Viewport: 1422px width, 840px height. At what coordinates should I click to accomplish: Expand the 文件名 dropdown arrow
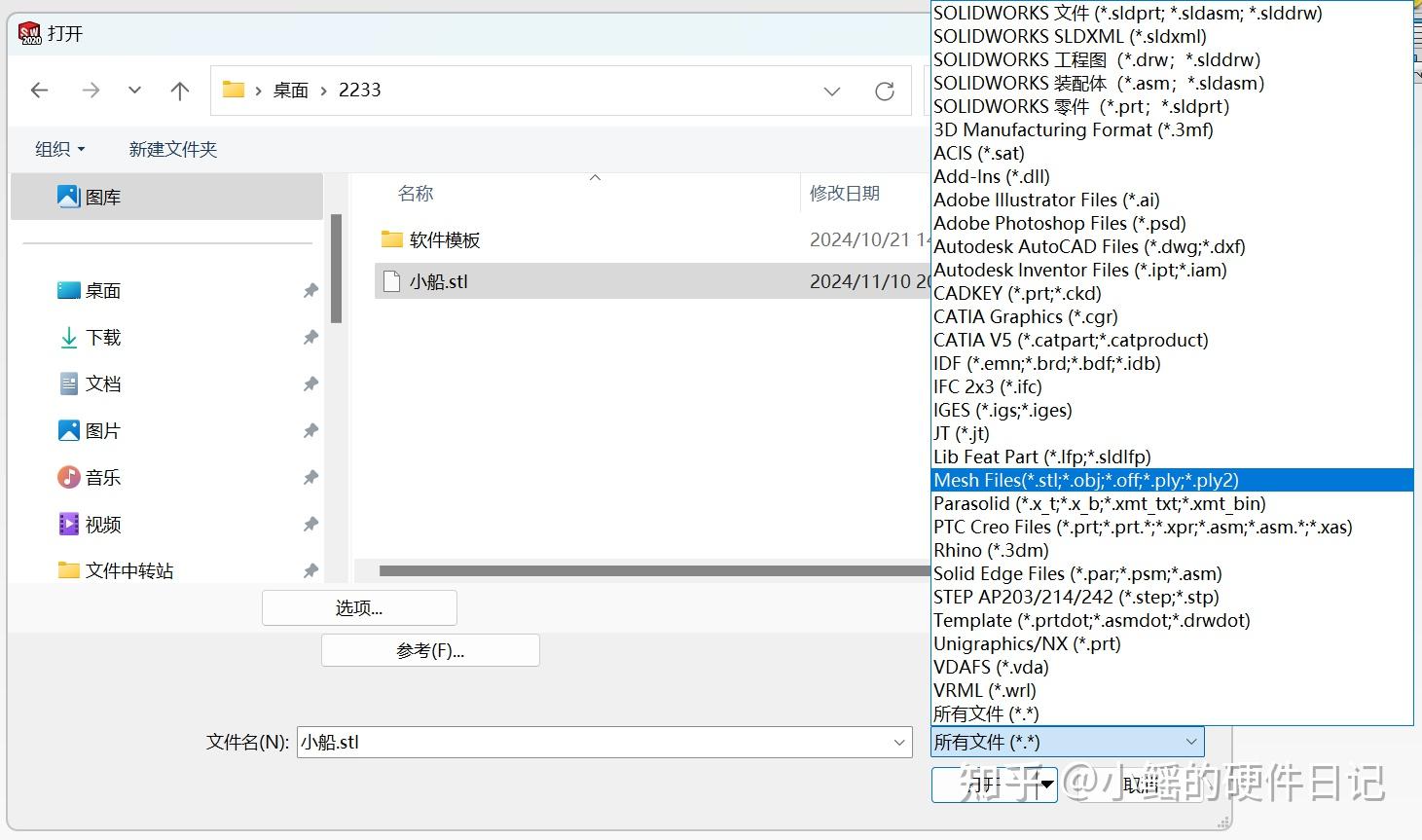point(899,742)
